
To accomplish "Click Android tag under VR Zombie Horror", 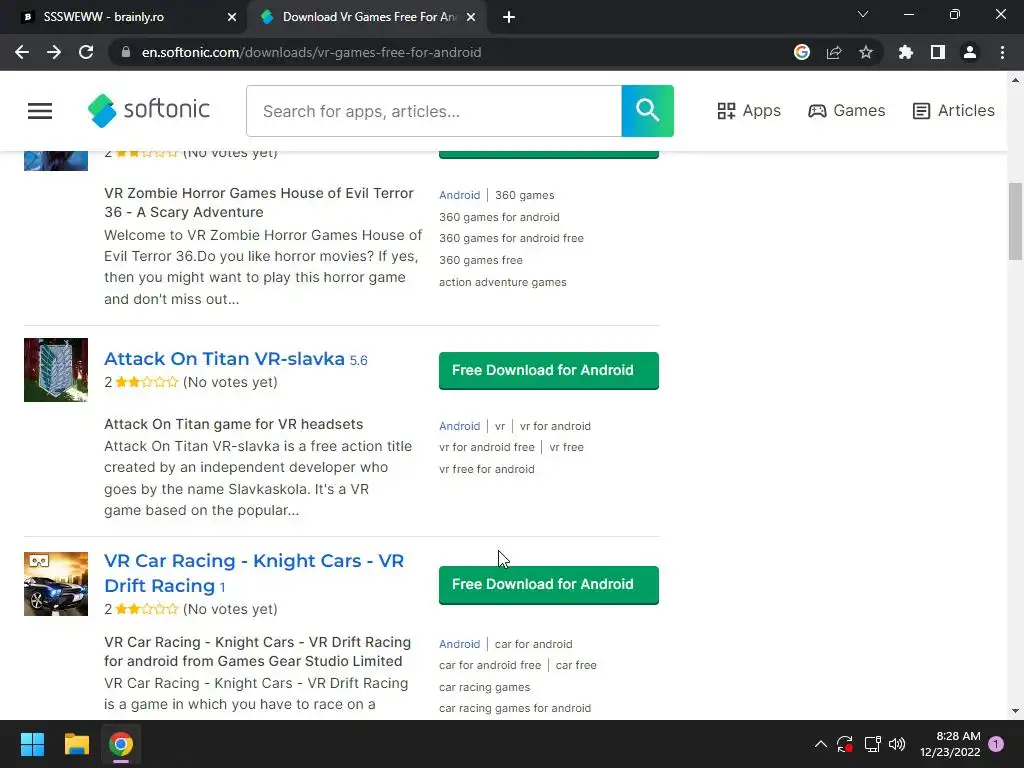I will pos(459,195).
